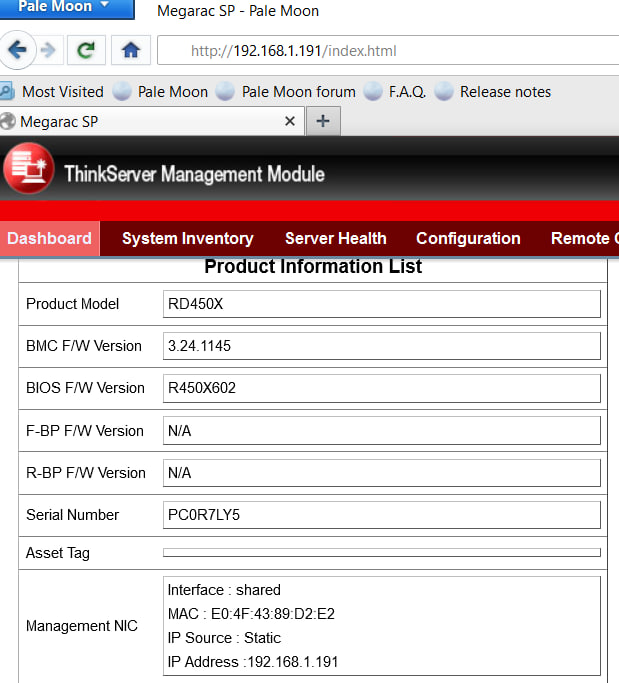Viewport: 619px width, 683px height.
Task: Click the empty Asset Tag field
Action: click(382, 552)
